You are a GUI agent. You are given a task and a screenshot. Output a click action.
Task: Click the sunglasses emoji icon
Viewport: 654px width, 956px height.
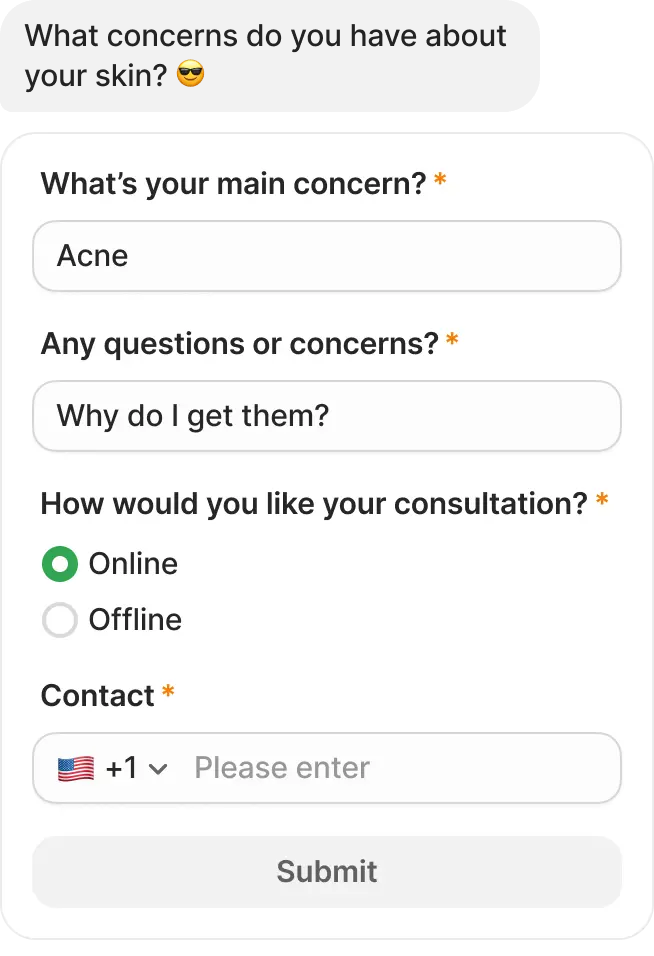coord(190,73)
